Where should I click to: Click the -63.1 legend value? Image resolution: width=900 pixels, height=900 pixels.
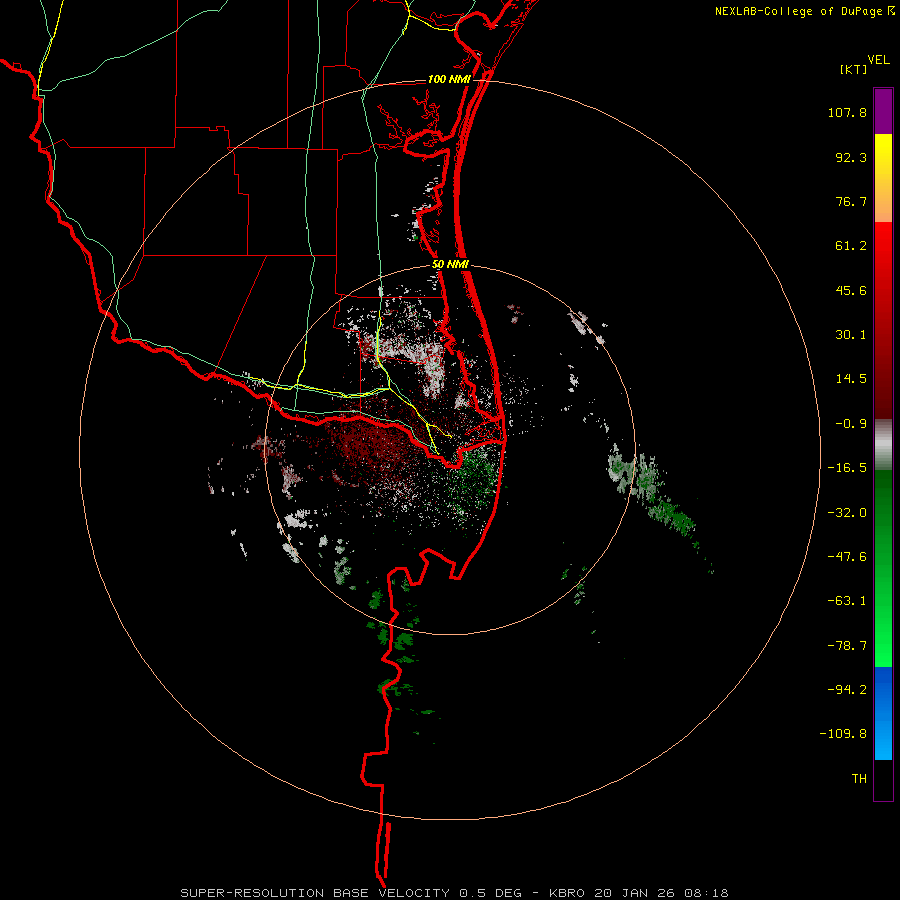pos(847,601)
